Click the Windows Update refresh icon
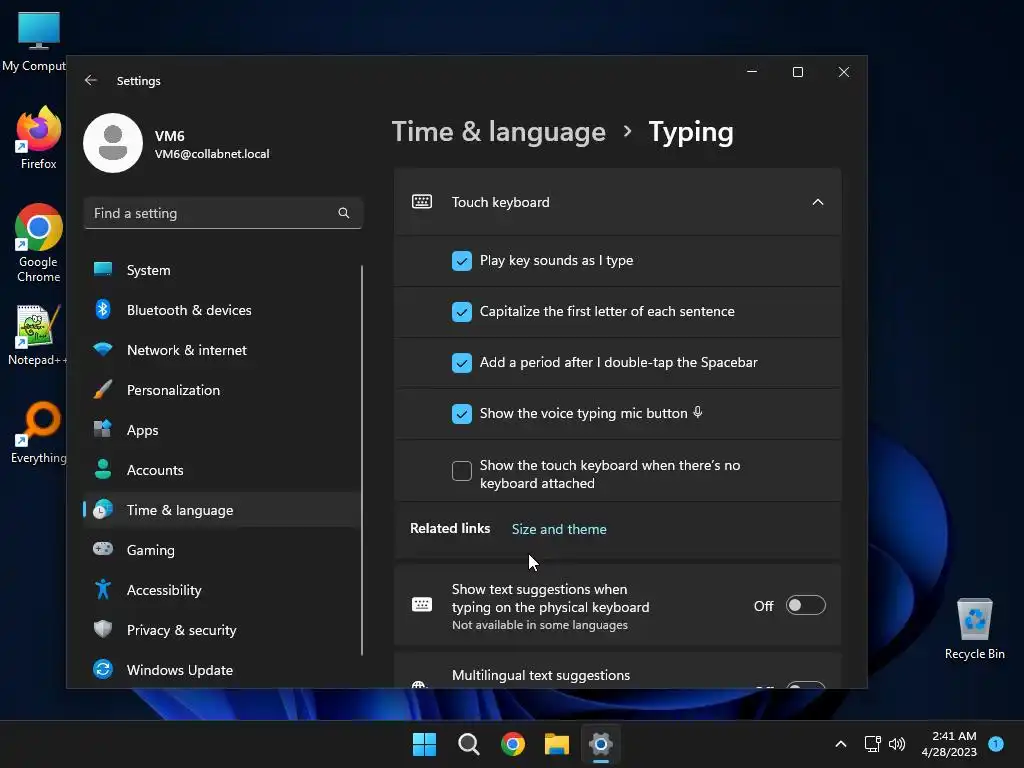The height and width of the screenshot is (768, 1024). point(103,669)
